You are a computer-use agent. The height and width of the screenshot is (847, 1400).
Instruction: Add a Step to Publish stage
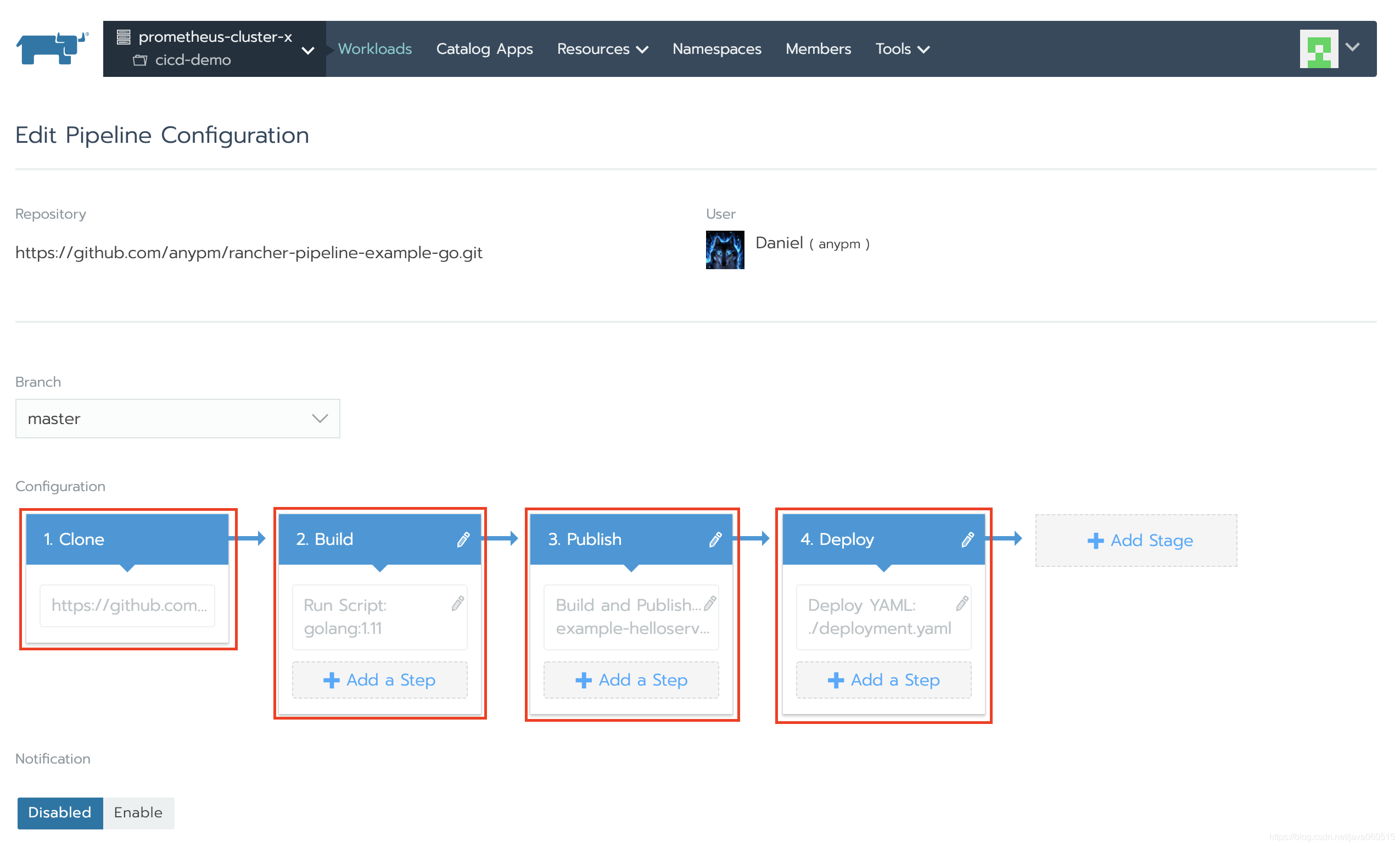click(x=631, y=680)
